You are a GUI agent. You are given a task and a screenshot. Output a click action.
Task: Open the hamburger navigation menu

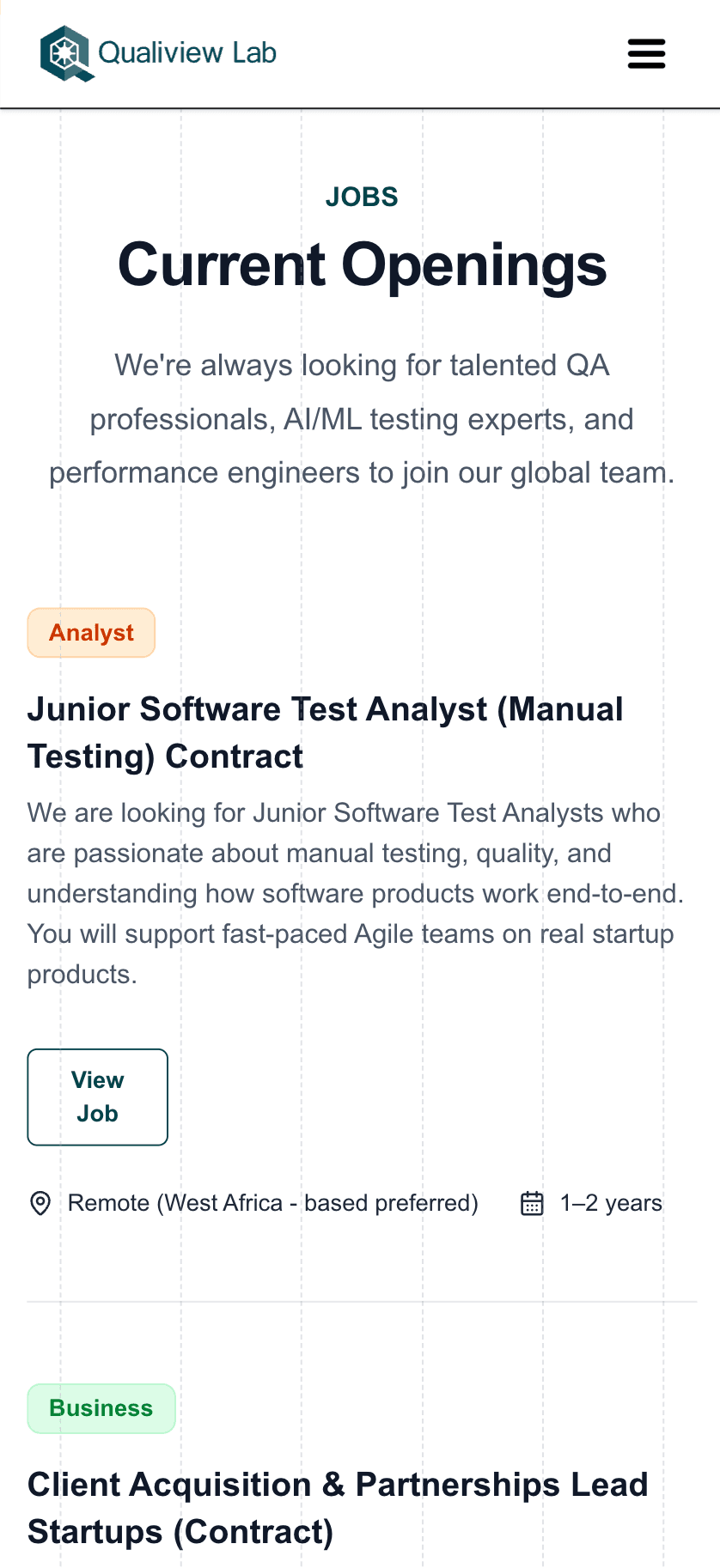point(646,53)
